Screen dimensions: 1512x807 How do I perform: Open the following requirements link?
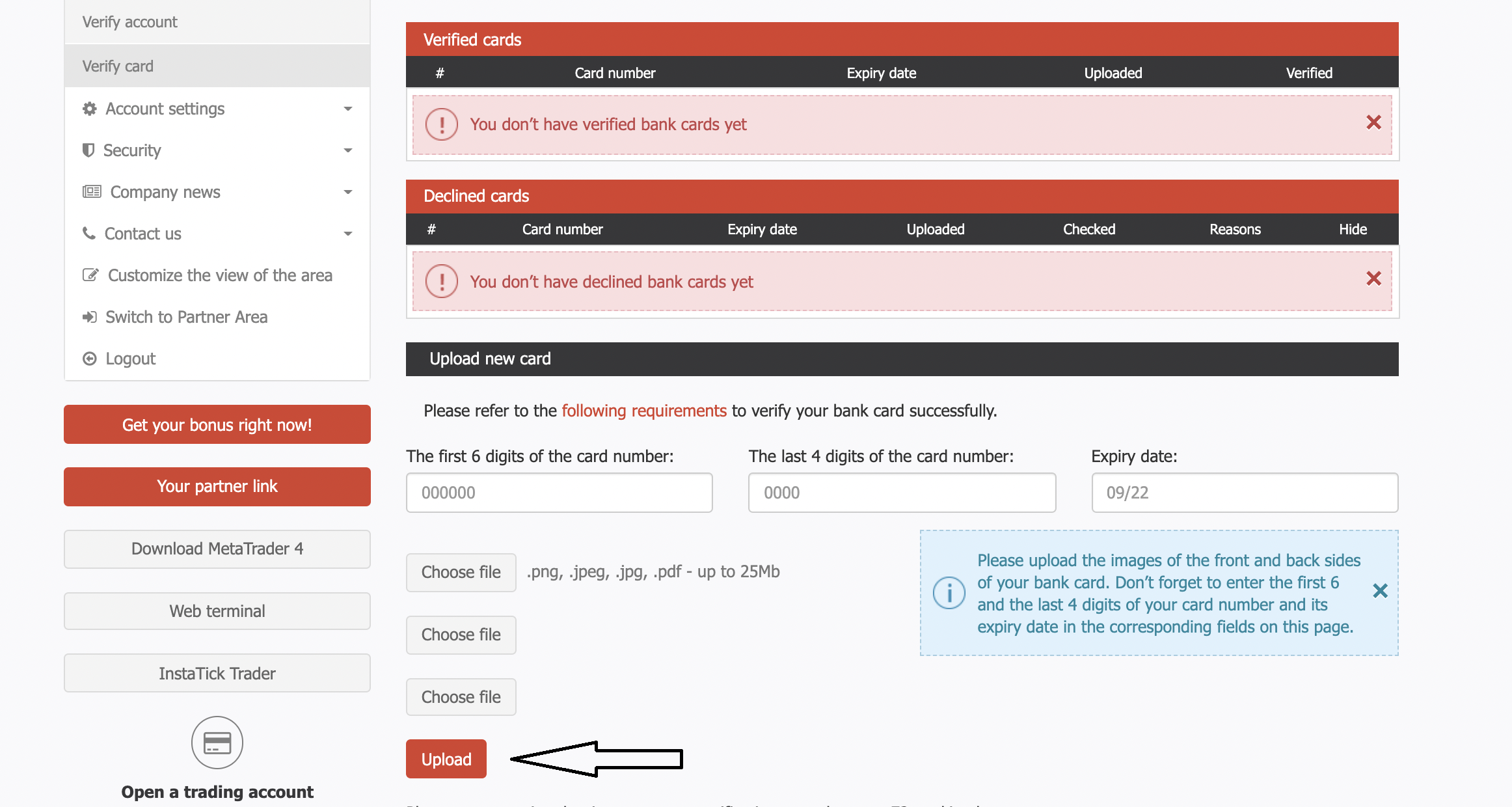643,411
